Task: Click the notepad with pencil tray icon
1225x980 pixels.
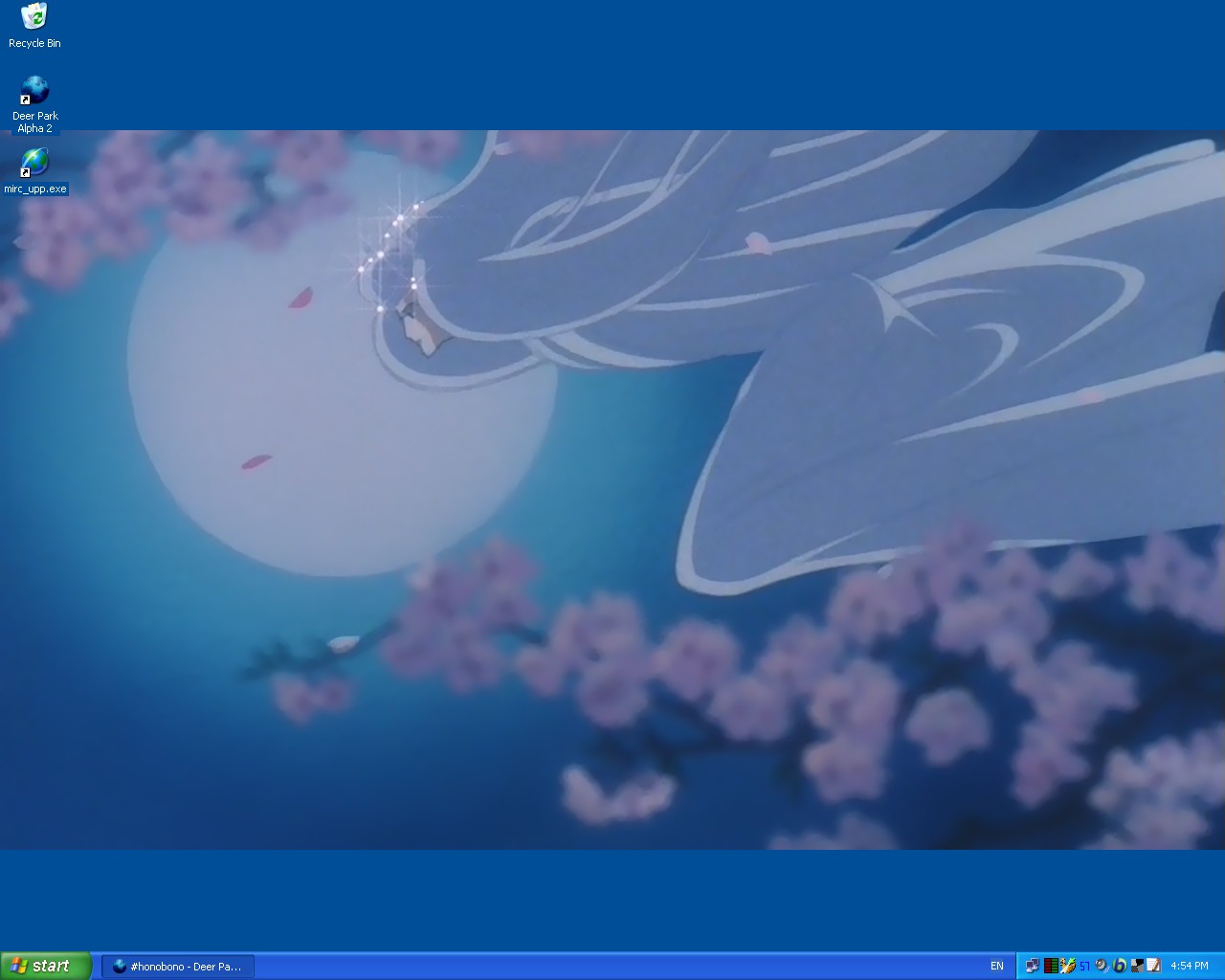Action: tap(1154, 966)
